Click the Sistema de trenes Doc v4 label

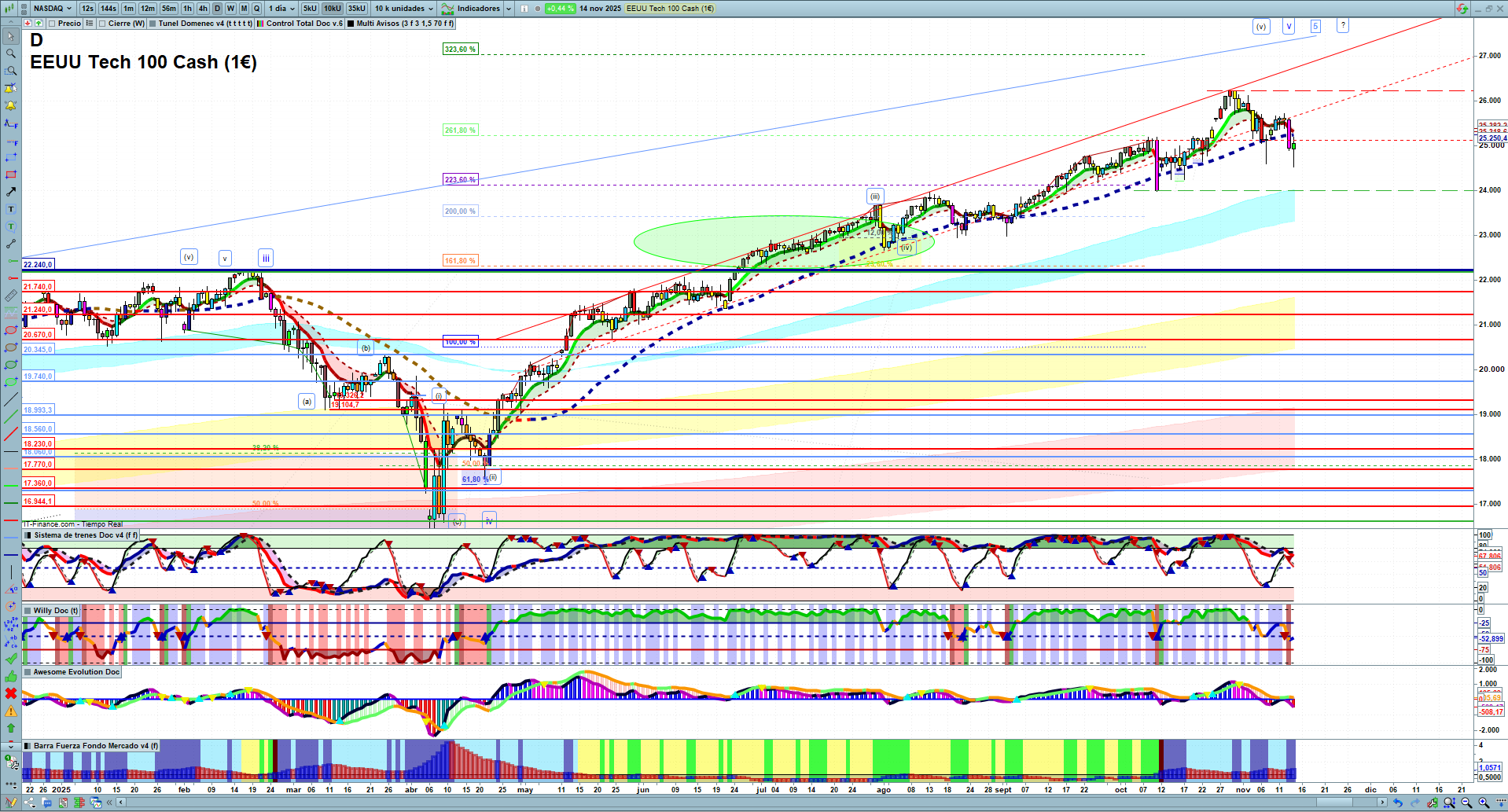86,535
